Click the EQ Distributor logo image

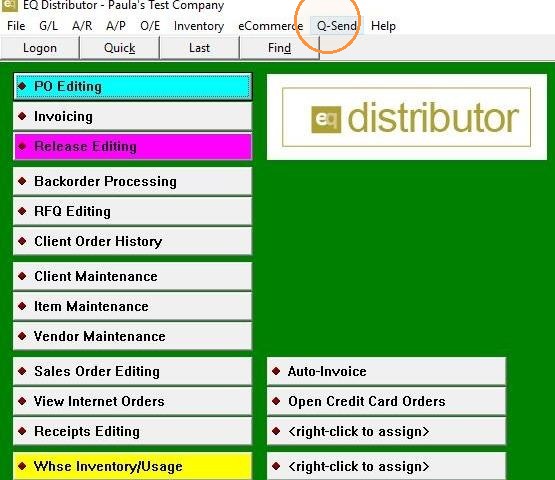click(x=407, y=117)
